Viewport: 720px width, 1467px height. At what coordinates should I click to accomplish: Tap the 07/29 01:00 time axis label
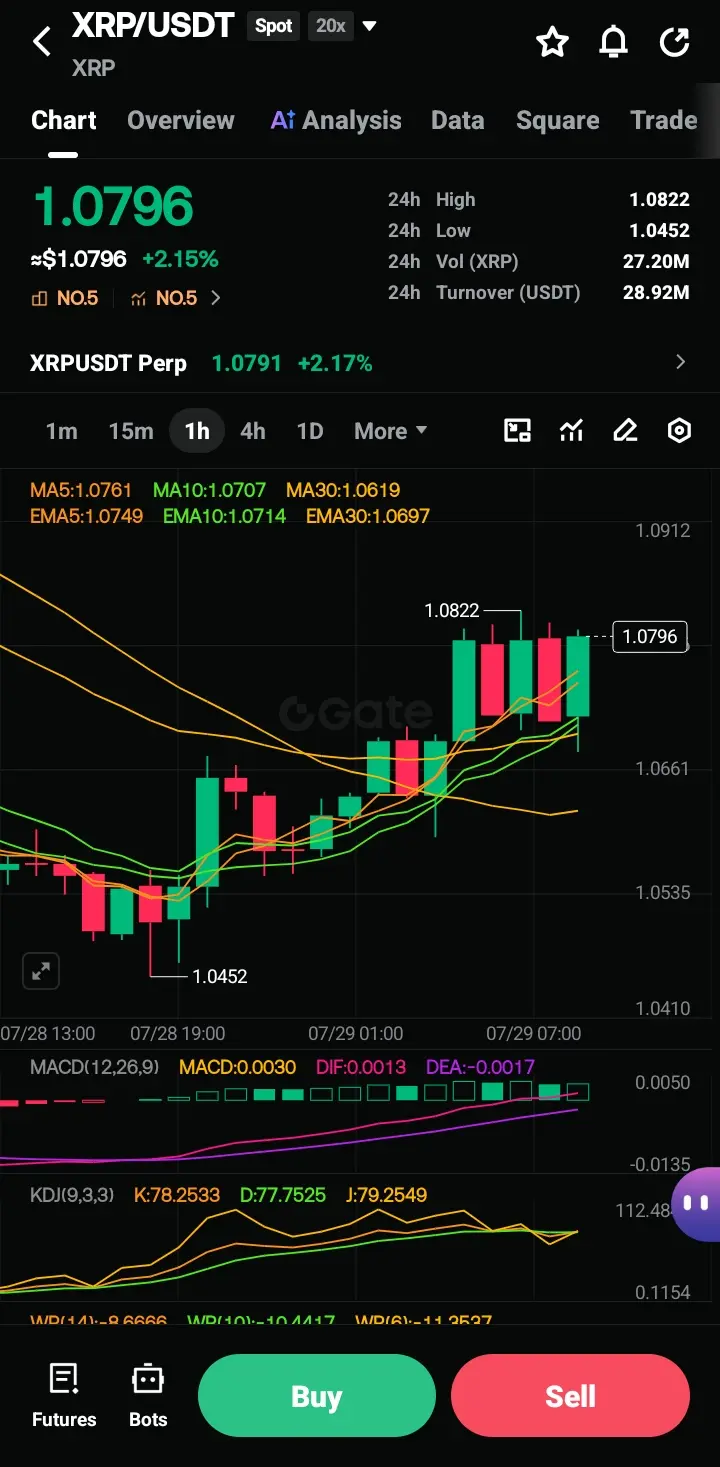355,1033
